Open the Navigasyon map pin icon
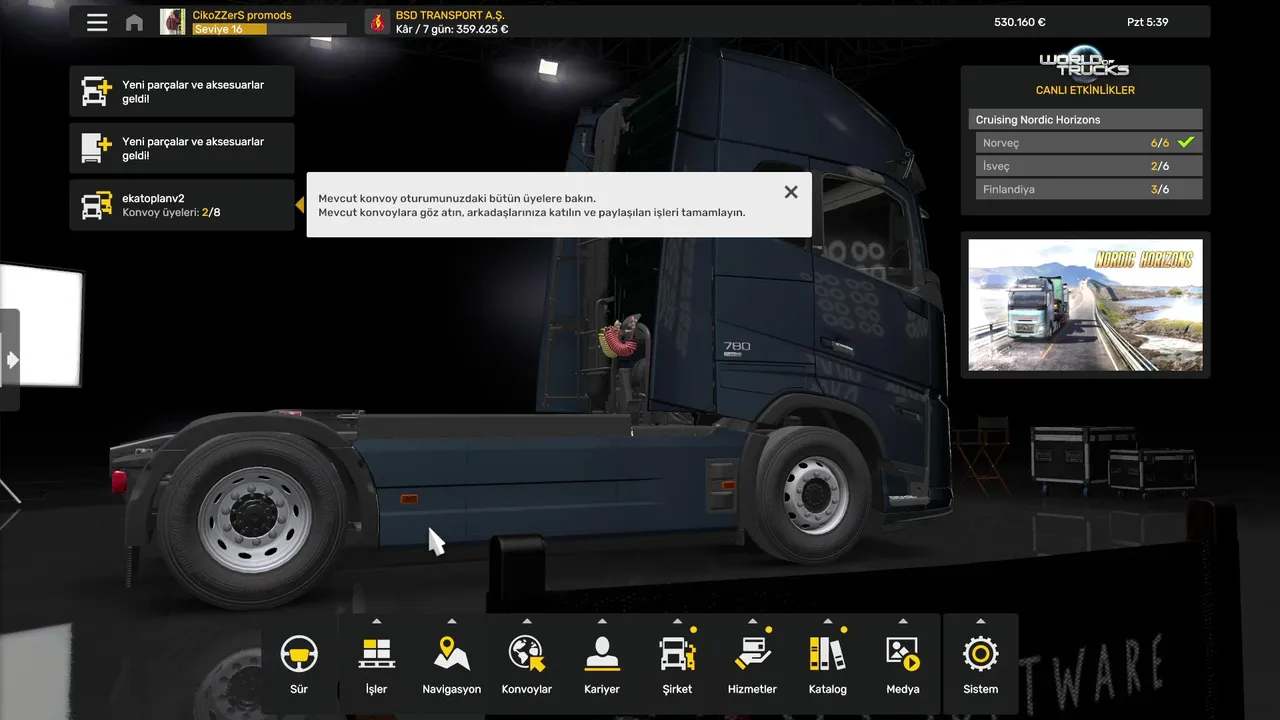This screenshot has width=1280, height=720. tap(452, 654)
